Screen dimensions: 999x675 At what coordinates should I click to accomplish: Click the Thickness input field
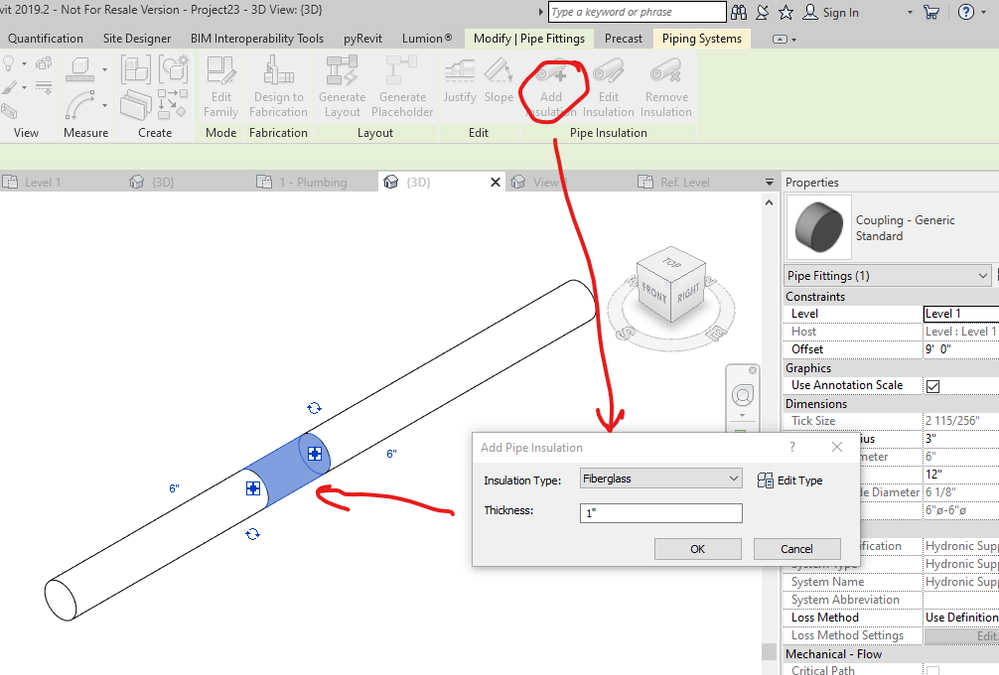click(x=661, y=513)
